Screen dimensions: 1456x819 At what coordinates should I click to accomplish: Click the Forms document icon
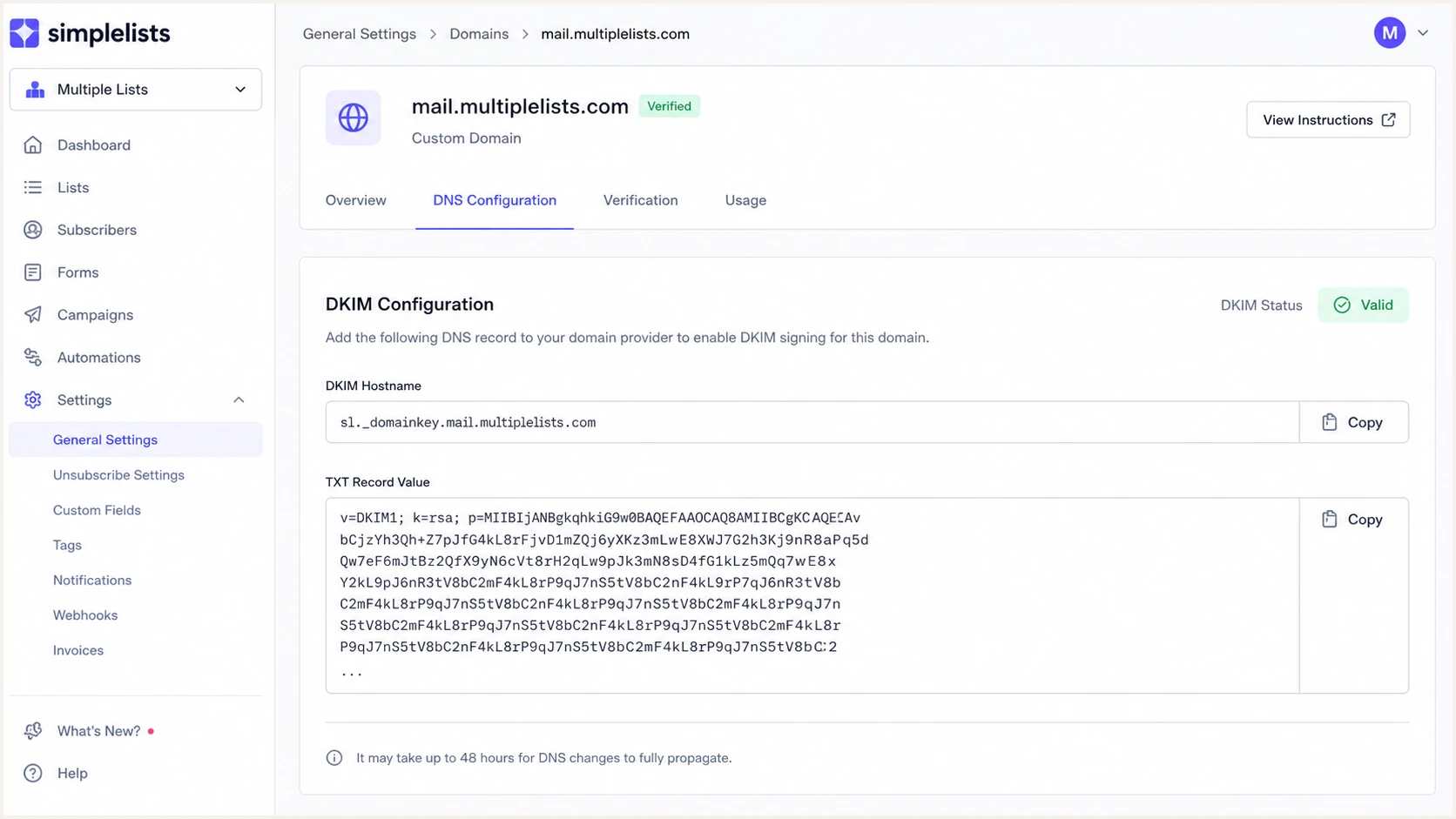pos(33,272)
